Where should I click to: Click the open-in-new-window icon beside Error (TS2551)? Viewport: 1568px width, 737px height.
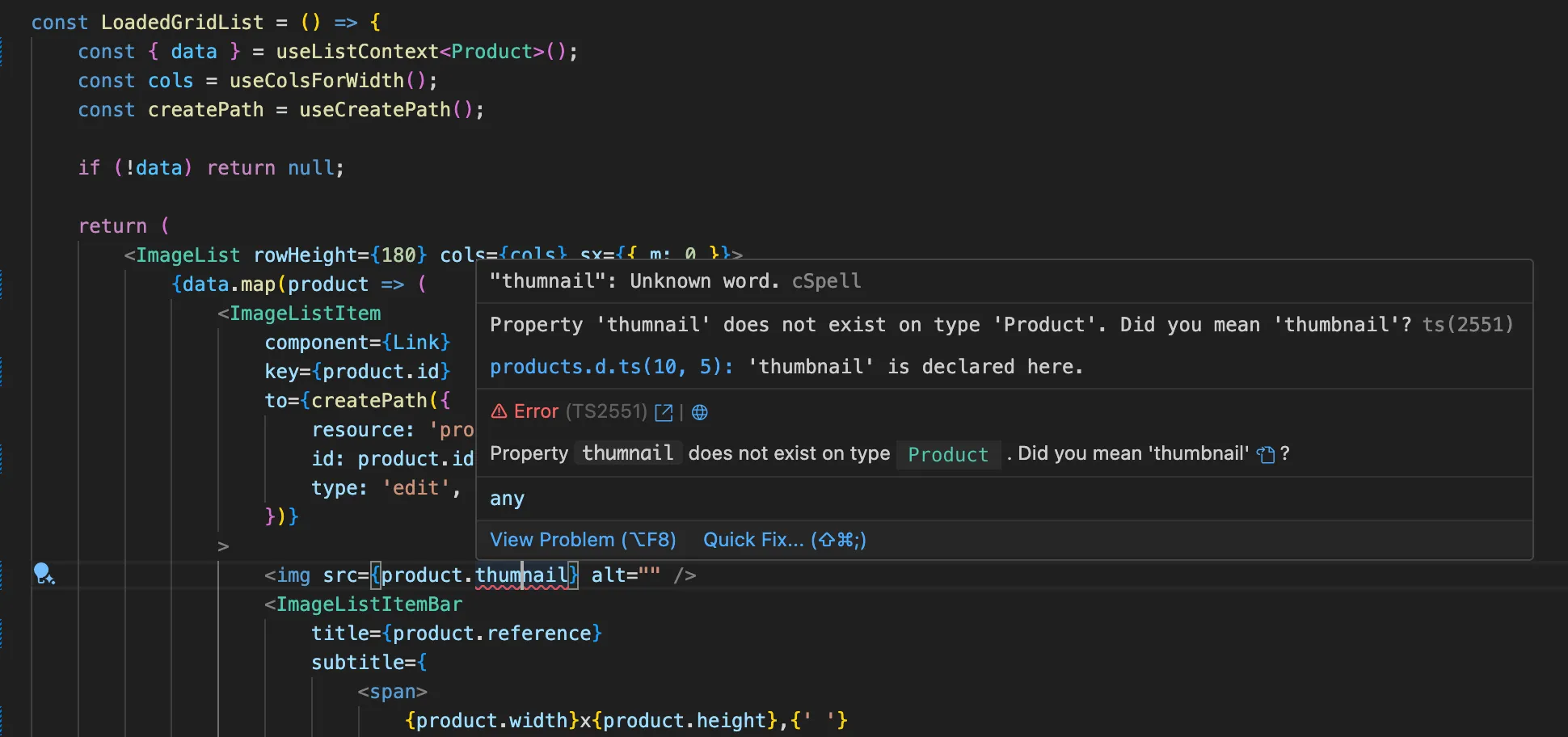point(664,412)
